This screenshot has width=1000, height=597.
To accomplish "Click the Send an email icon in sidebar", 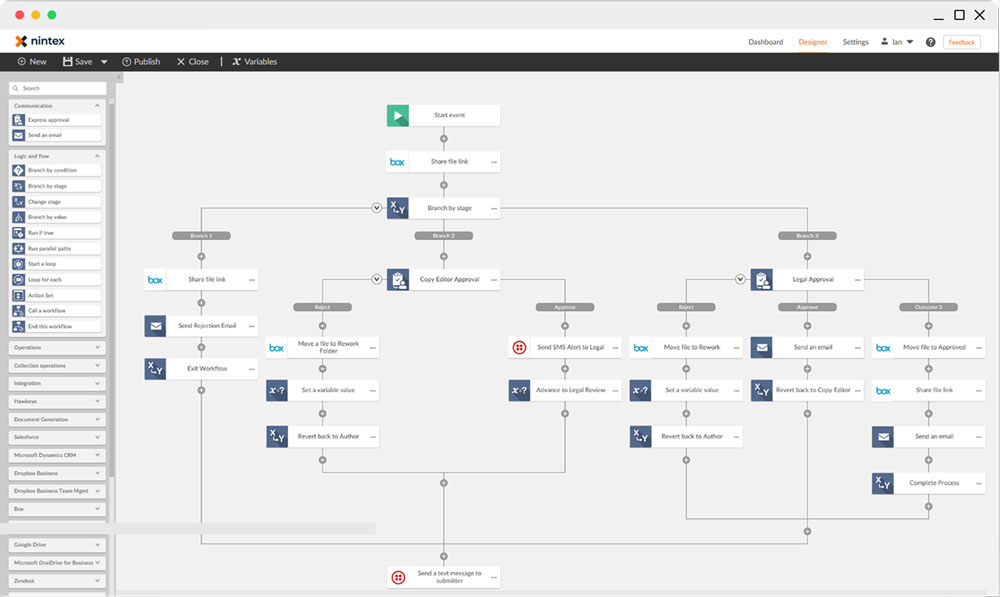I will [x=17, y=134].
